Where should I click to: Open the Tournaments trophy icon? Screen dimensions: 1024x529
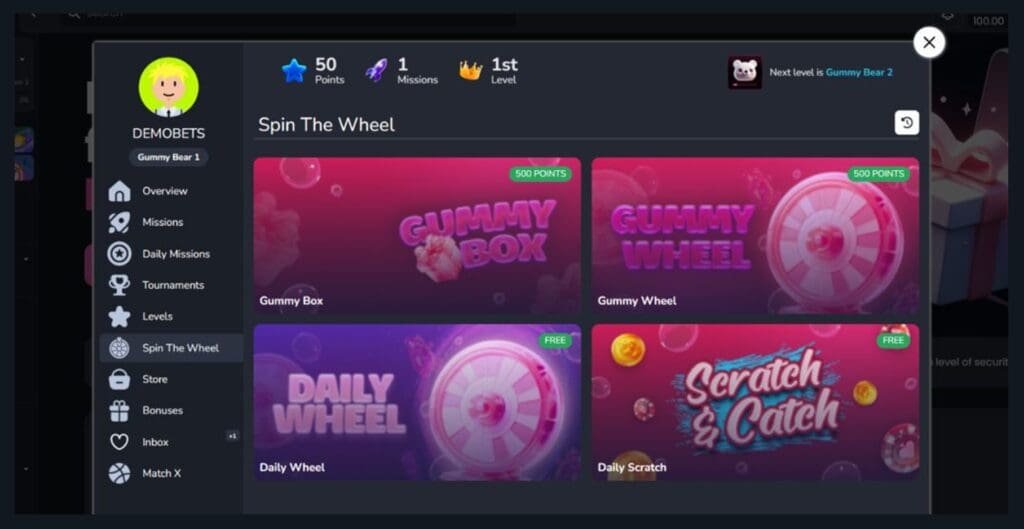click(120, 285)
